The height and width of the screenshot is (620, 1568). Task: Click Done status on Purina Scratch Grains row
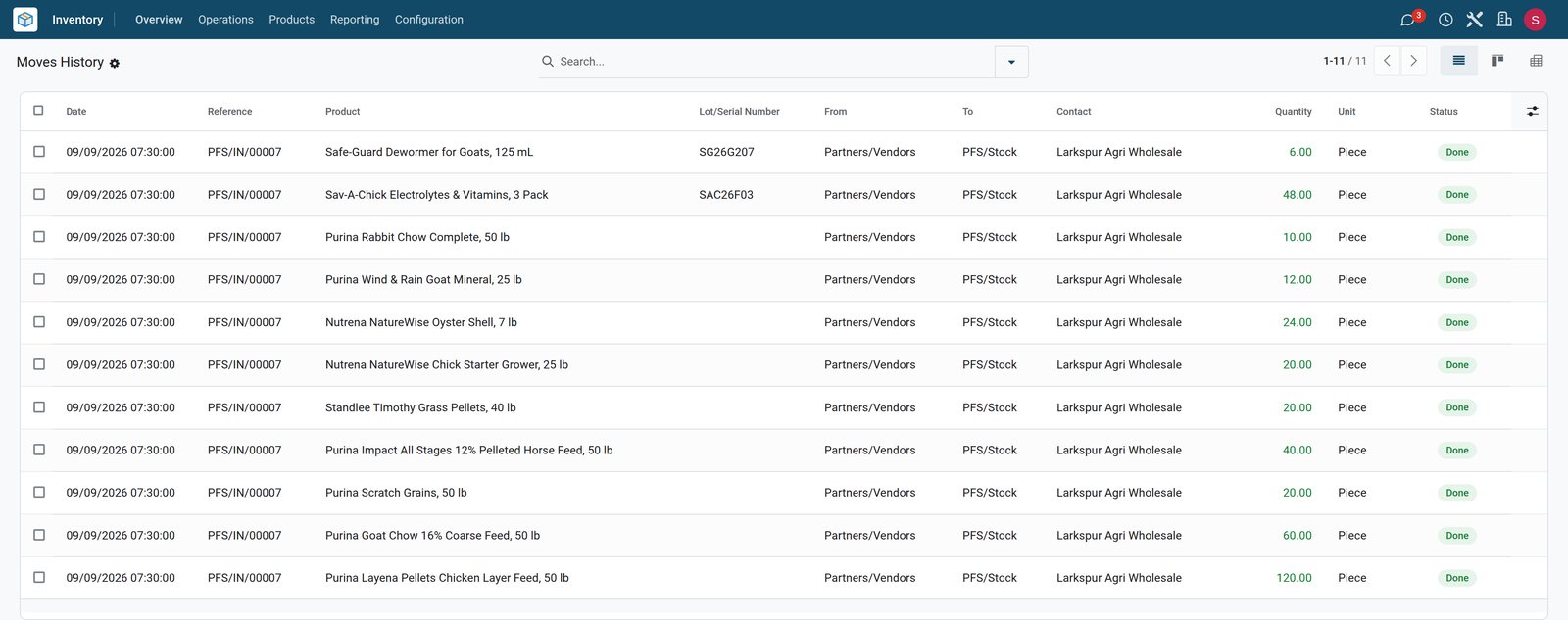click(1457, 493)
